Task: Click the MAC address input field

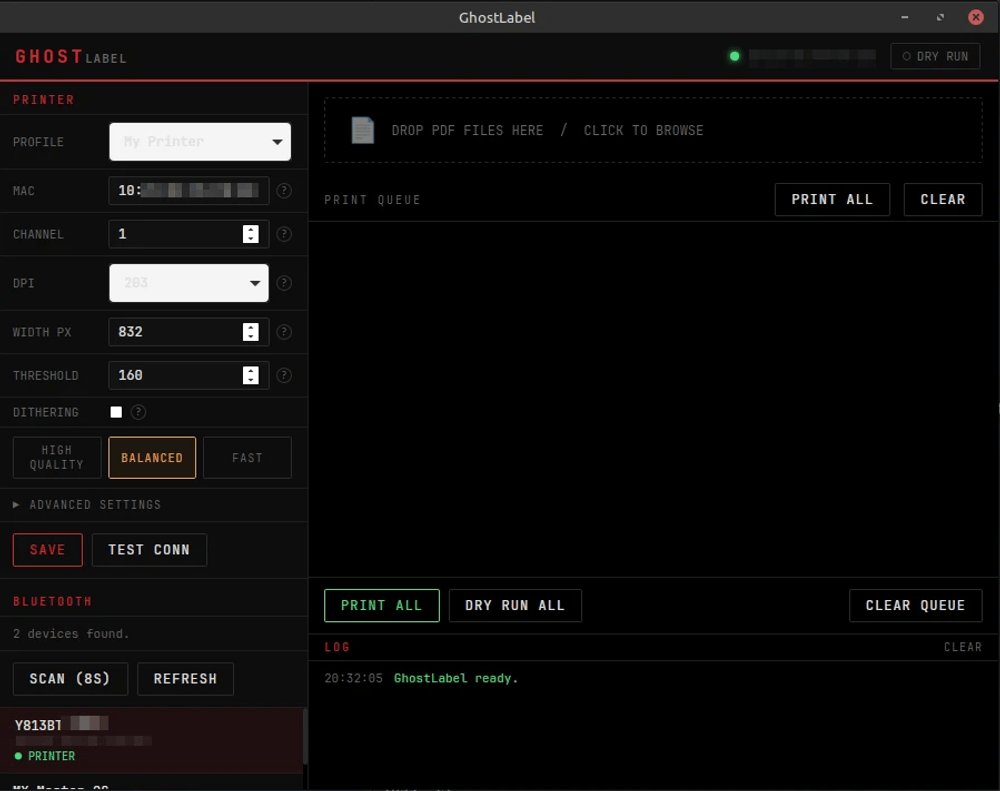Action: [189, 191]
